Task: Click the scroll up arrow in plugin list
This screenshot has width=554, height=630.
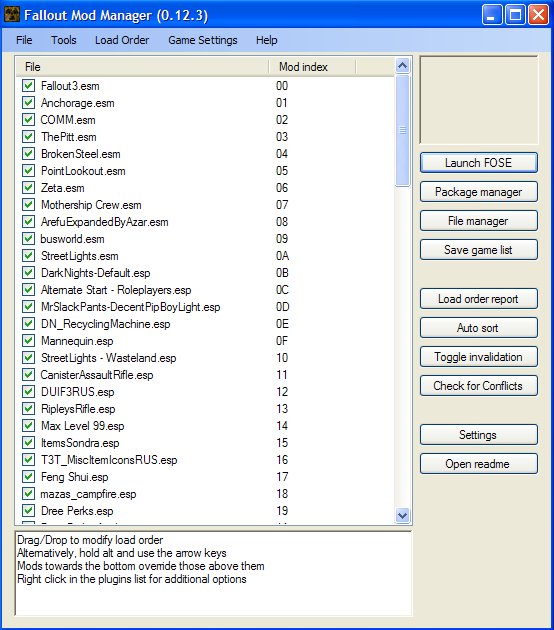Action: [x=403, y=65]
